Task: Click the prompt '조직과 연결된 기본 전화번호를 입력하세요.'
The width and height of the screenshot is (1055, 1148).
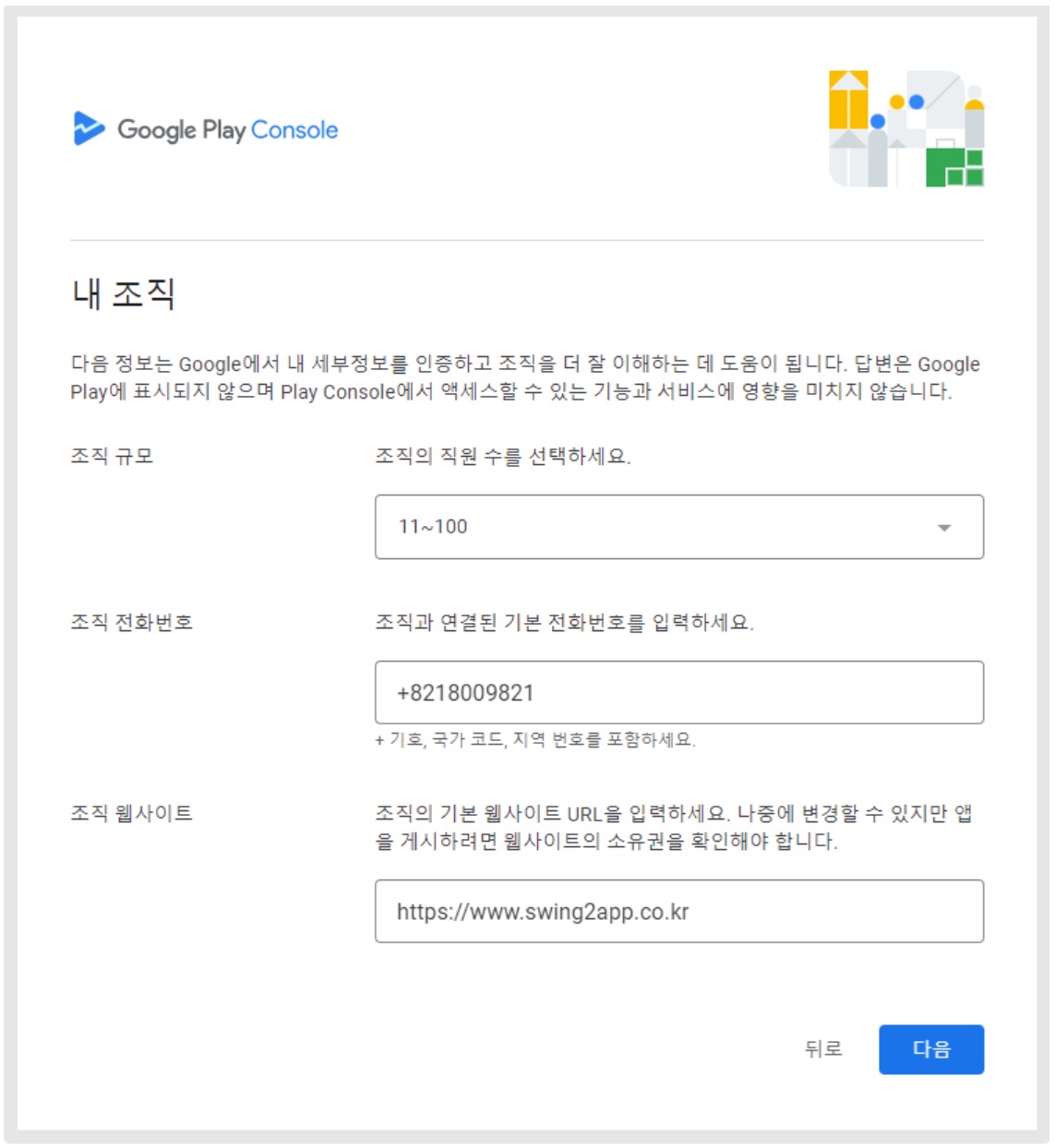Action: (564, 622)
